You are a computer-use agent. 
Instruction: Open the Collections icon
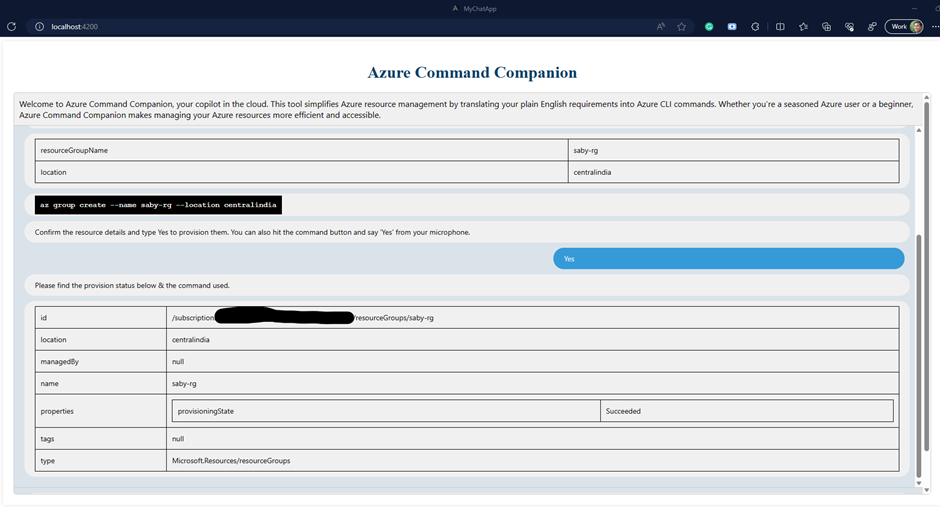[827, 26]
